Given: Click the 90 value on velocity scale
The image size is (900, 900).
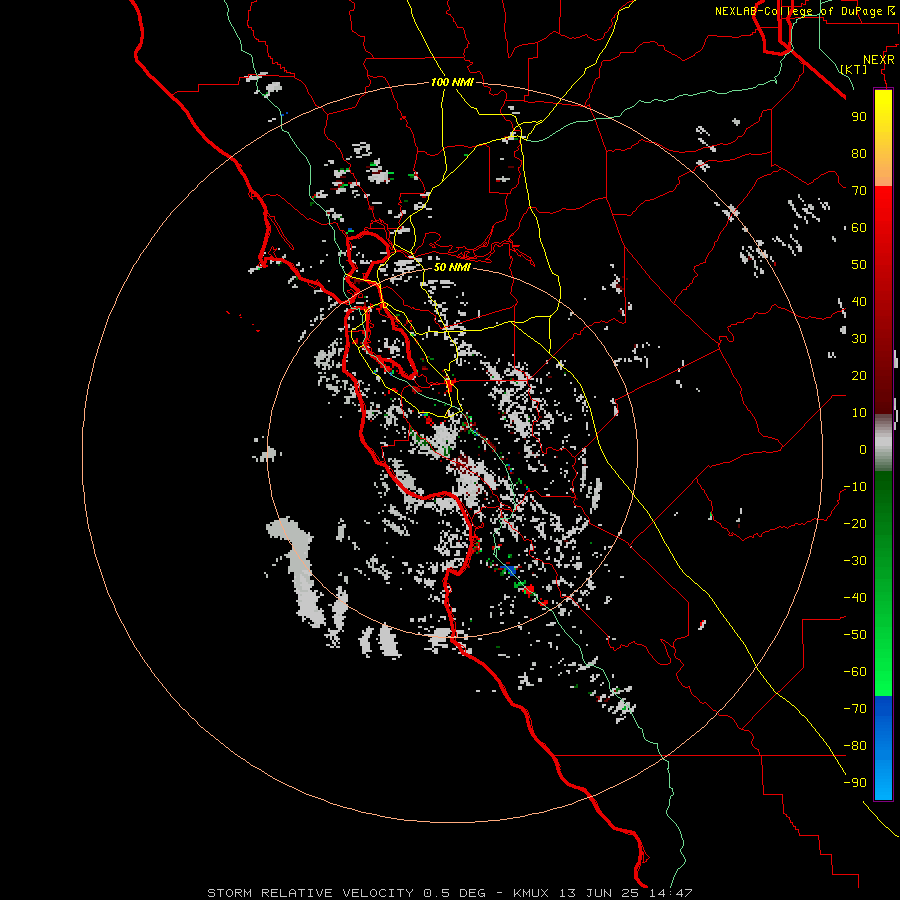Looking at the screenshot, I should point(859,117).
